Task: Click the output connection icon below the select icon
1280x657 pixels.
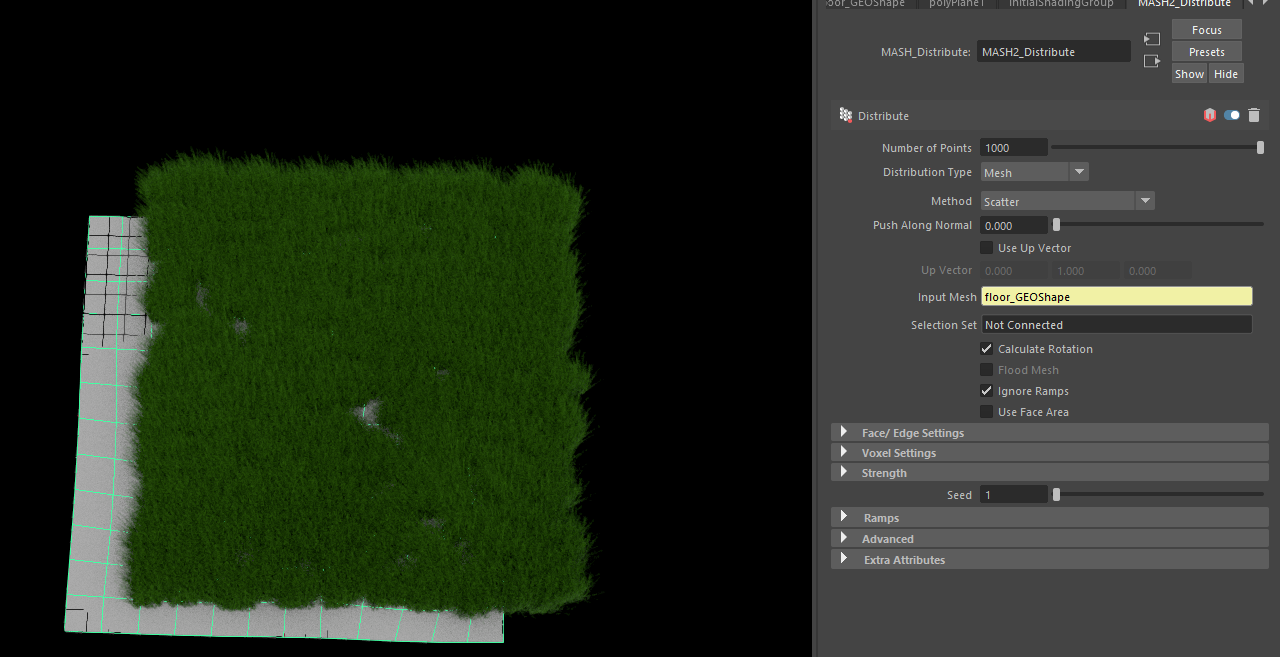Action: pos(1151,60)
